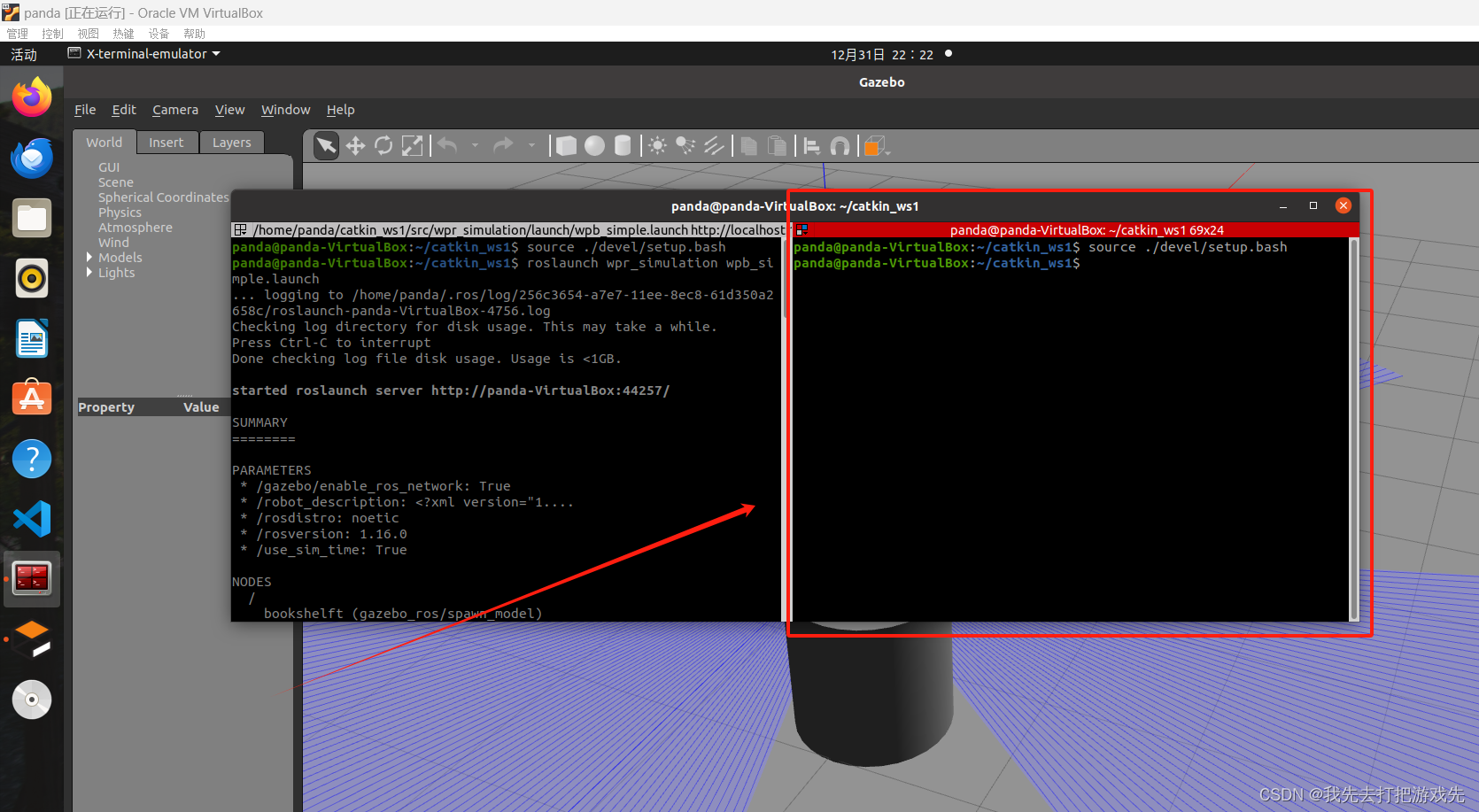1479x812 pixels.
Task: Toggle the snap magnet tool
Action: coord(840,145)
